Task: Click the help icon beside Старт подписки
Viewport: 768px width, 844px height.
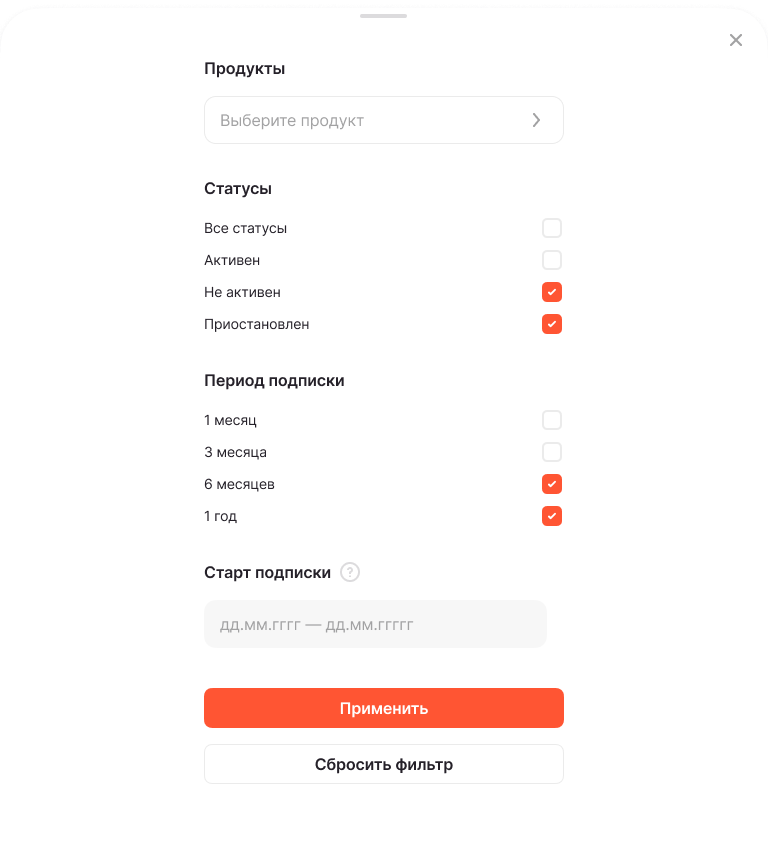Action: tap(350, 573)
